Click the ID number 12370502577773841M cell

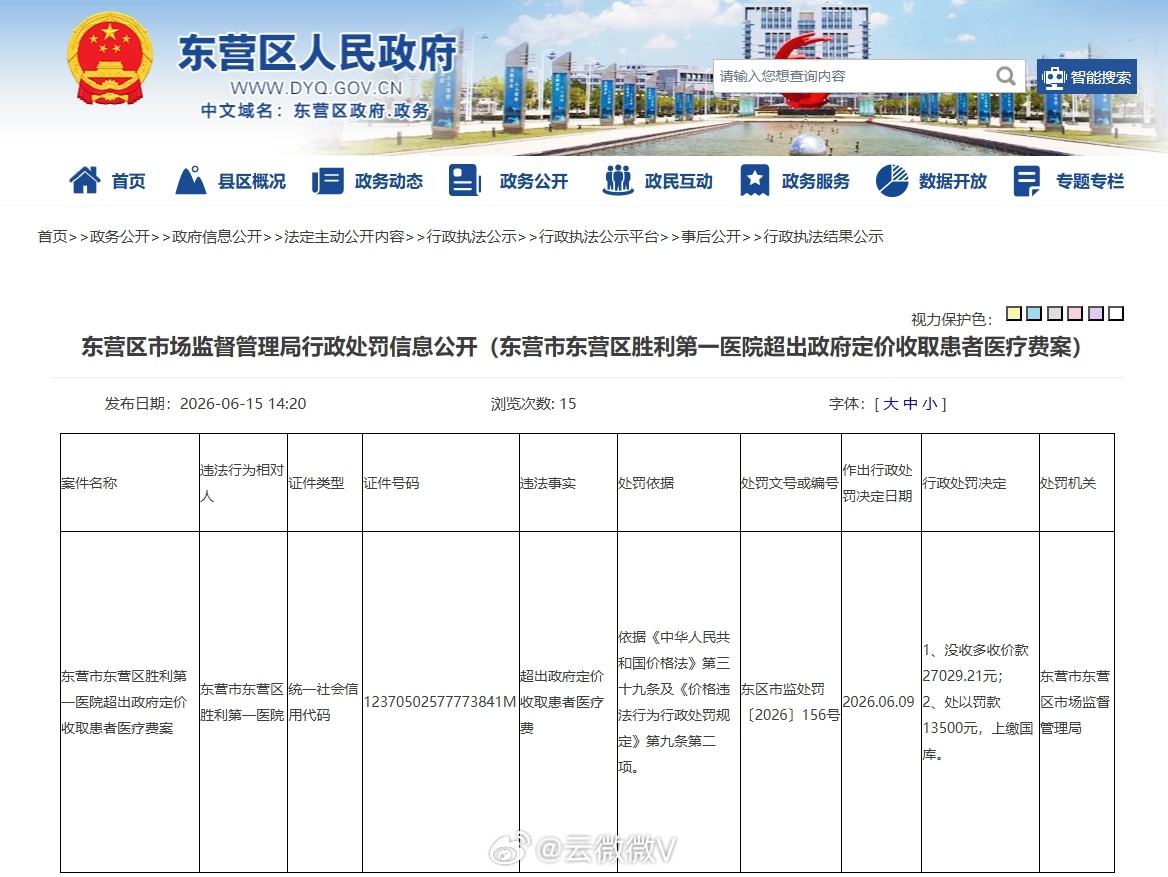point(439,702)
